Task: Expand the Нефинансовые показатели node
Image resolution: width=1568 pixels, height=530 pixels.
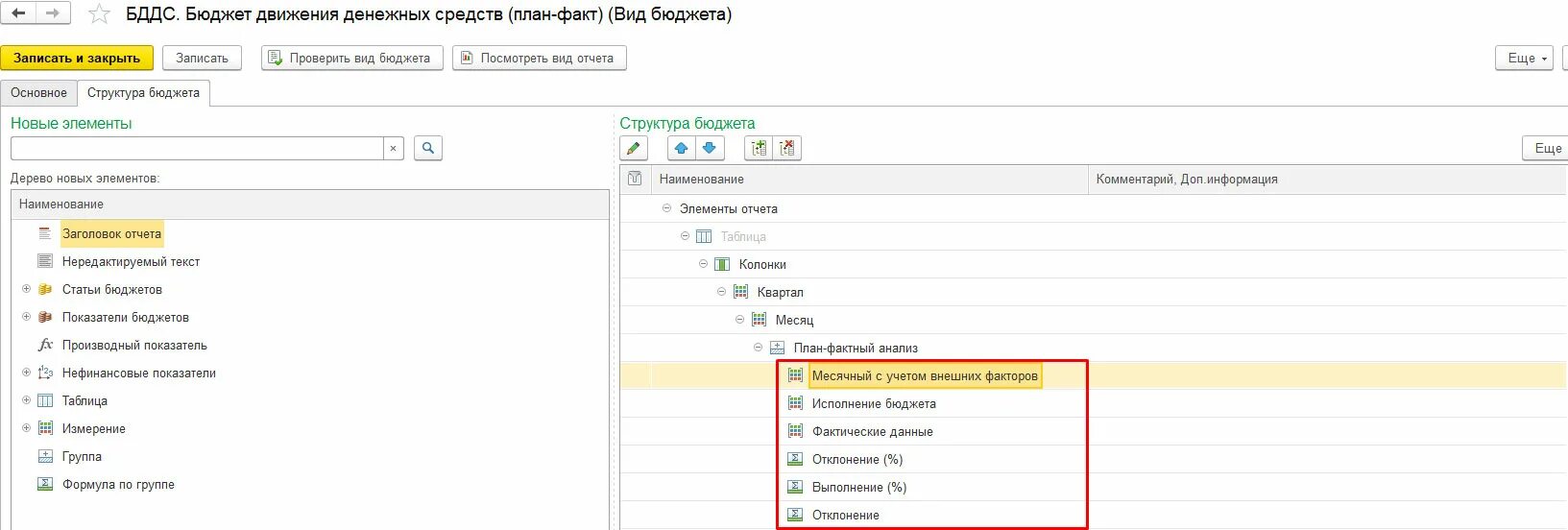Action: tap(26, 373)
